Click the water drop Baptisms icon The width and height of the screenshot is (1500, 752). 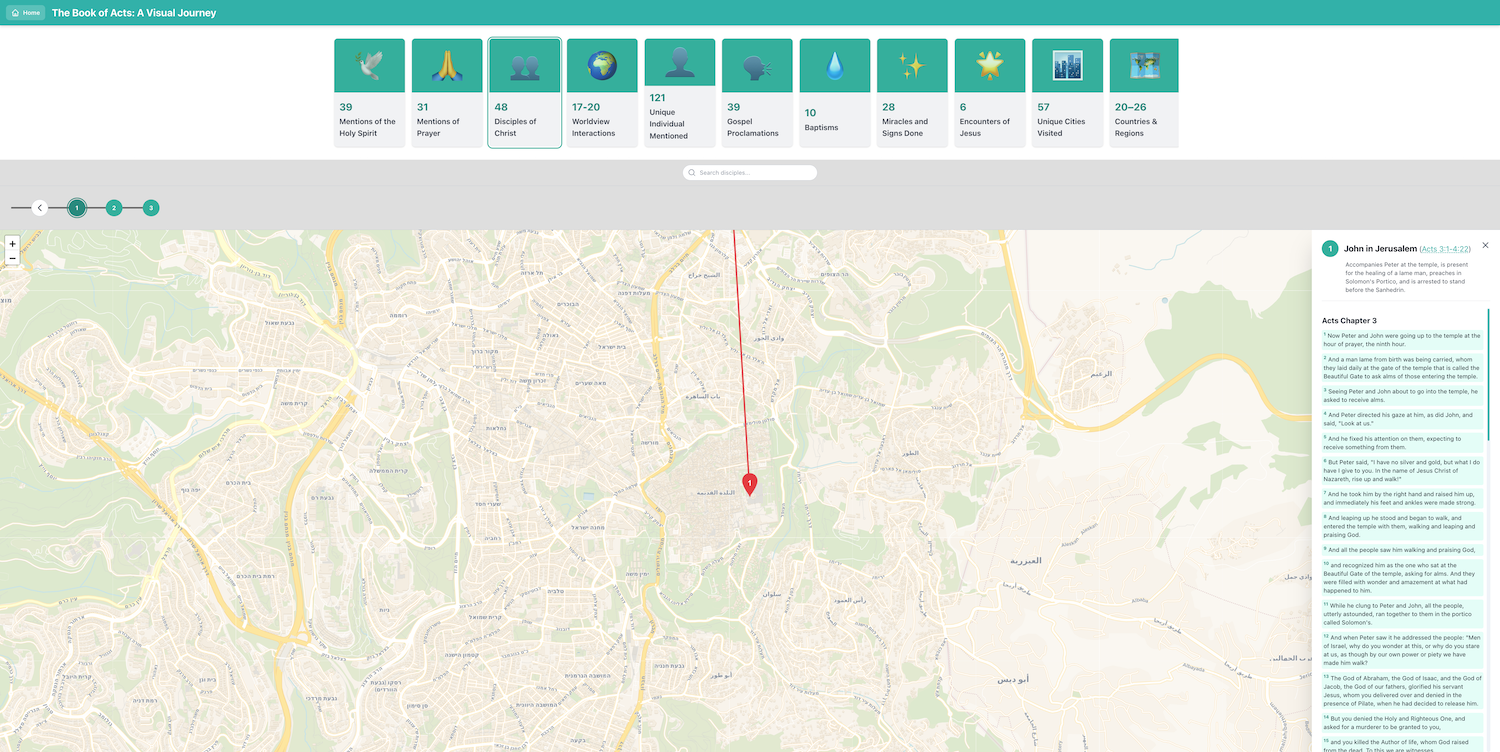pos(834,66)
